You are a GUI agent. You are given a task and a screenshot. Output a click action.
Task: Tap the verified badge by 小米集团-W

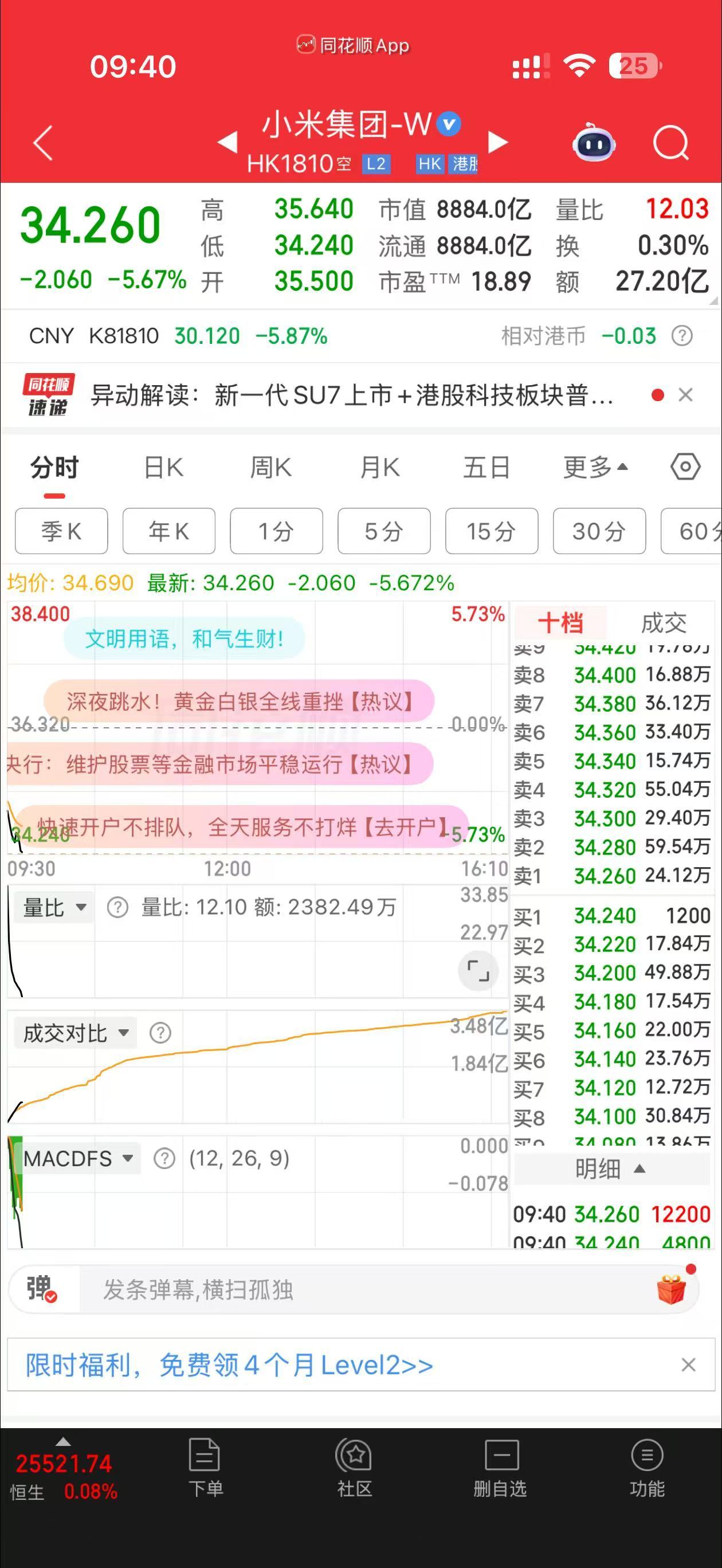pos(449,125)
